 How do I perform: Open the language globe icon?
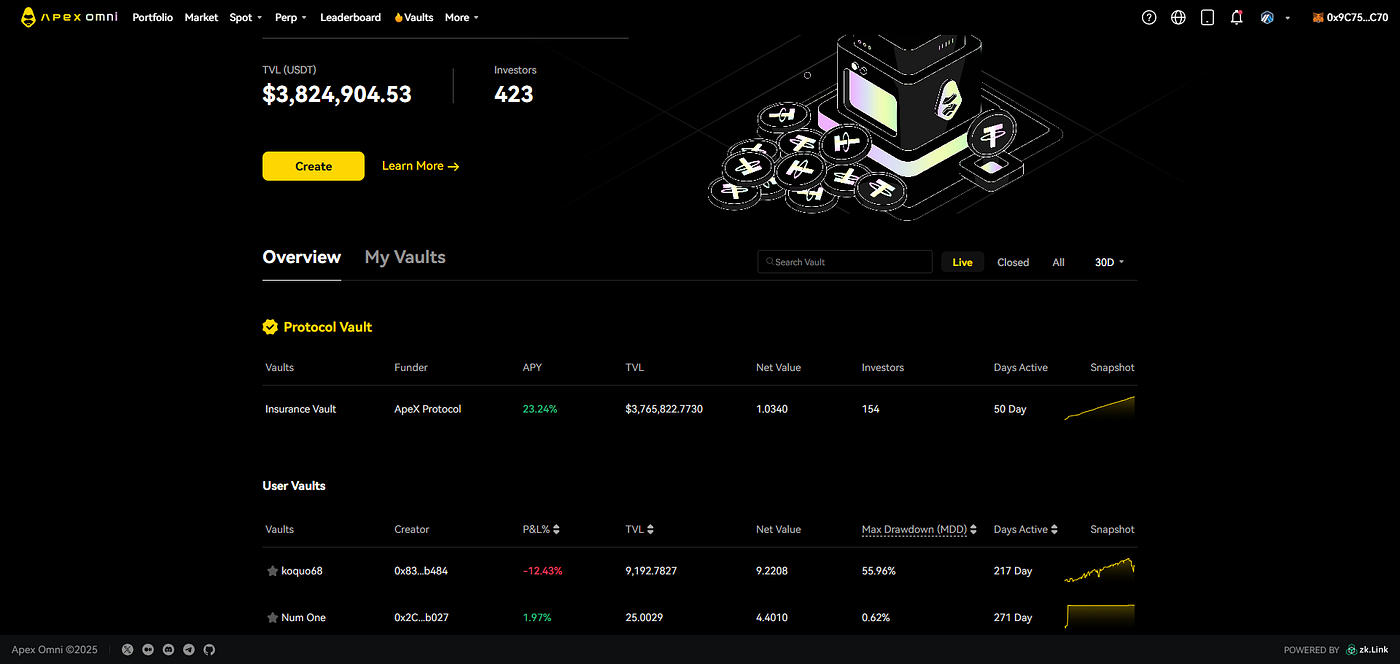coord(1178,17)
